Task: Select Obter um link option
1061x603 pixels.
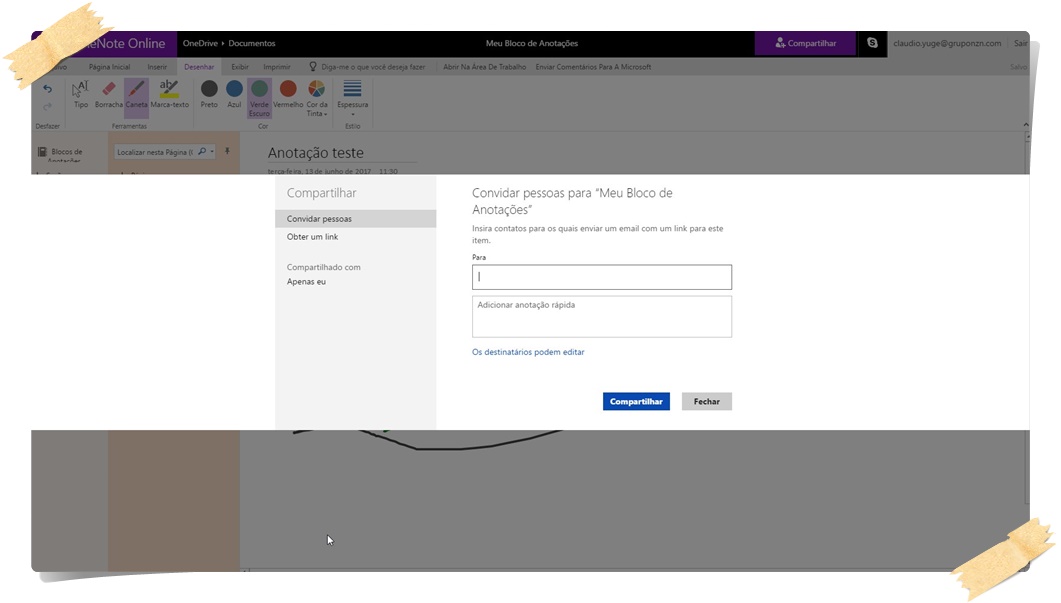Action: pyautogui.click(x=312, y=237)
